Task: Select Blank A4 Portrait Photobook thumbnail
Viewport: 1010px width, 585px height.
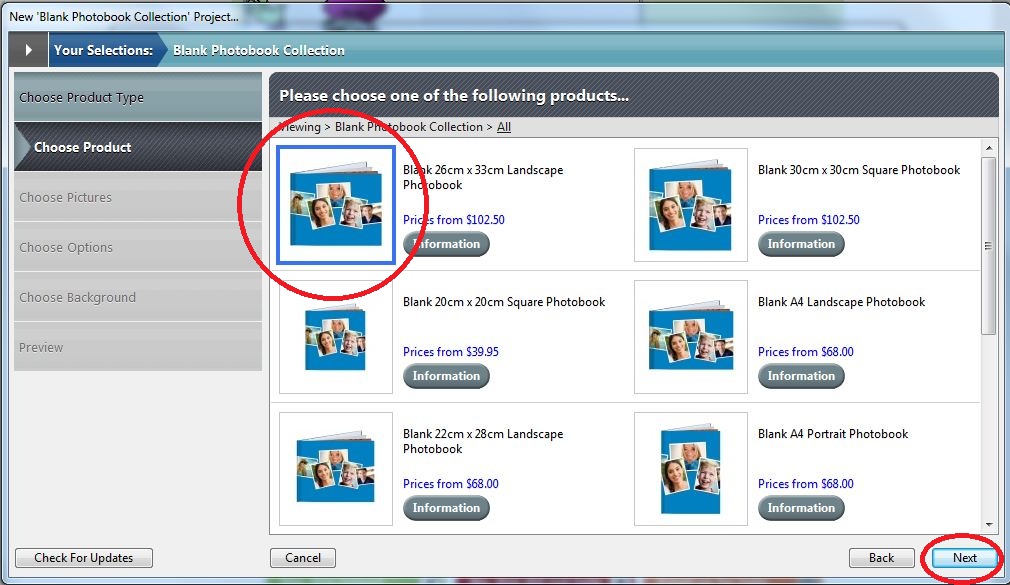Action: point(691,469)
